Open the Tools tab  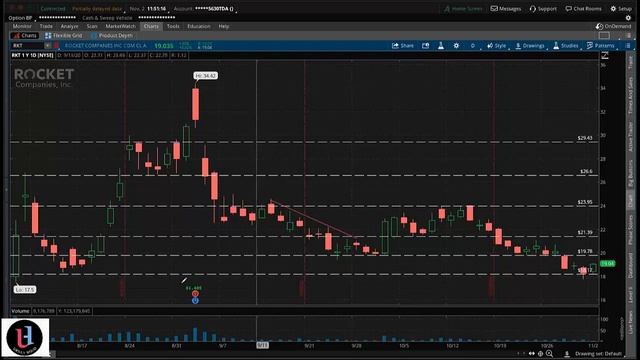[x=173, y=26]
